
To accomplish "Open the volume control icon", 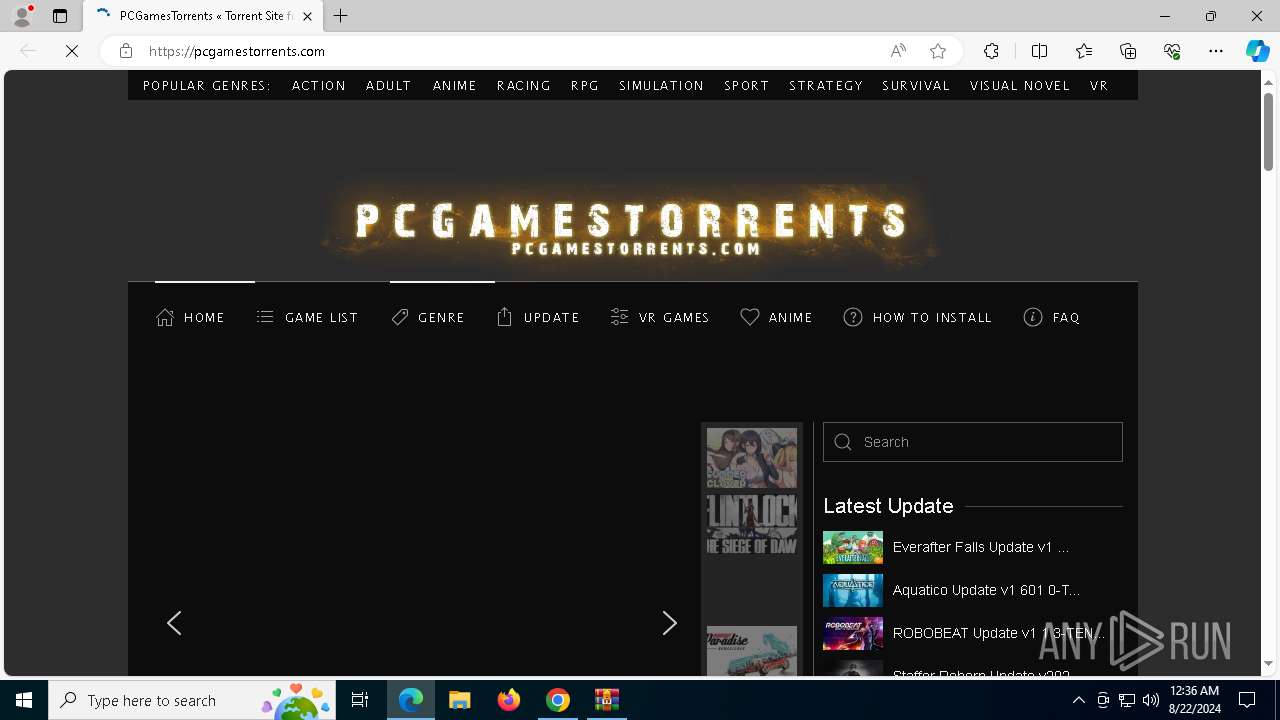I will click(x=1150, y=700).
